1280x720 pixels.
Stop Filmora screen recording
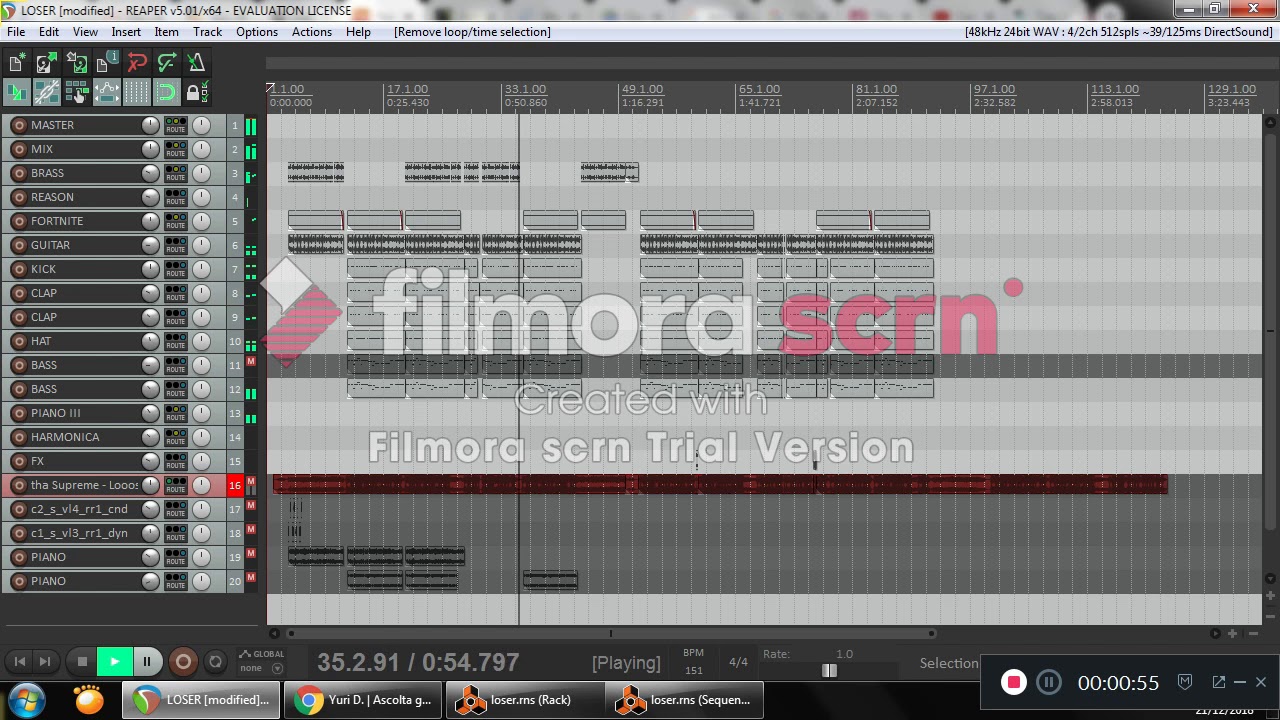[1013, 683]
